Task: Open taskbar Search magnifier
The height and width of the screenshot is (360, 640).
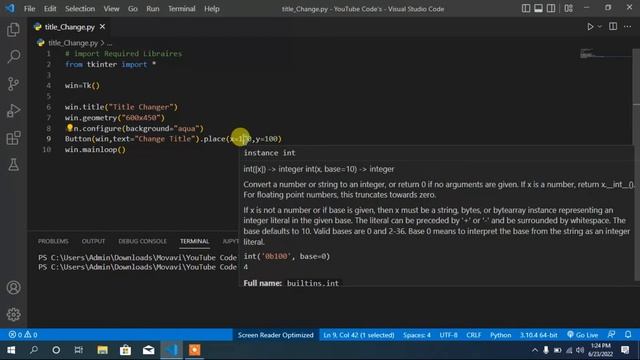Action: (33, 350)
